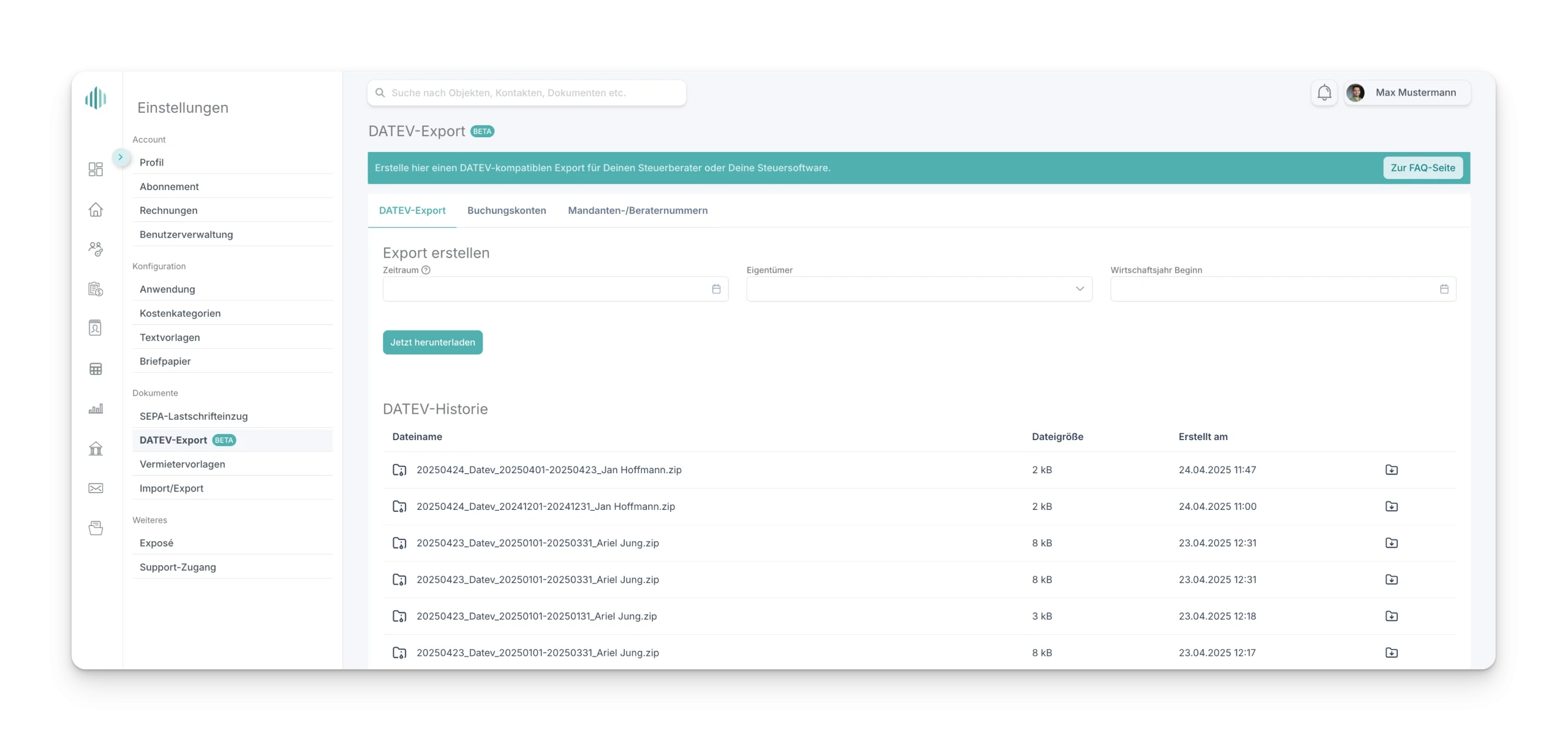Select DATEV-Export in settings menu
This screenshot has height=741, width=1568.
click(233, 440)
